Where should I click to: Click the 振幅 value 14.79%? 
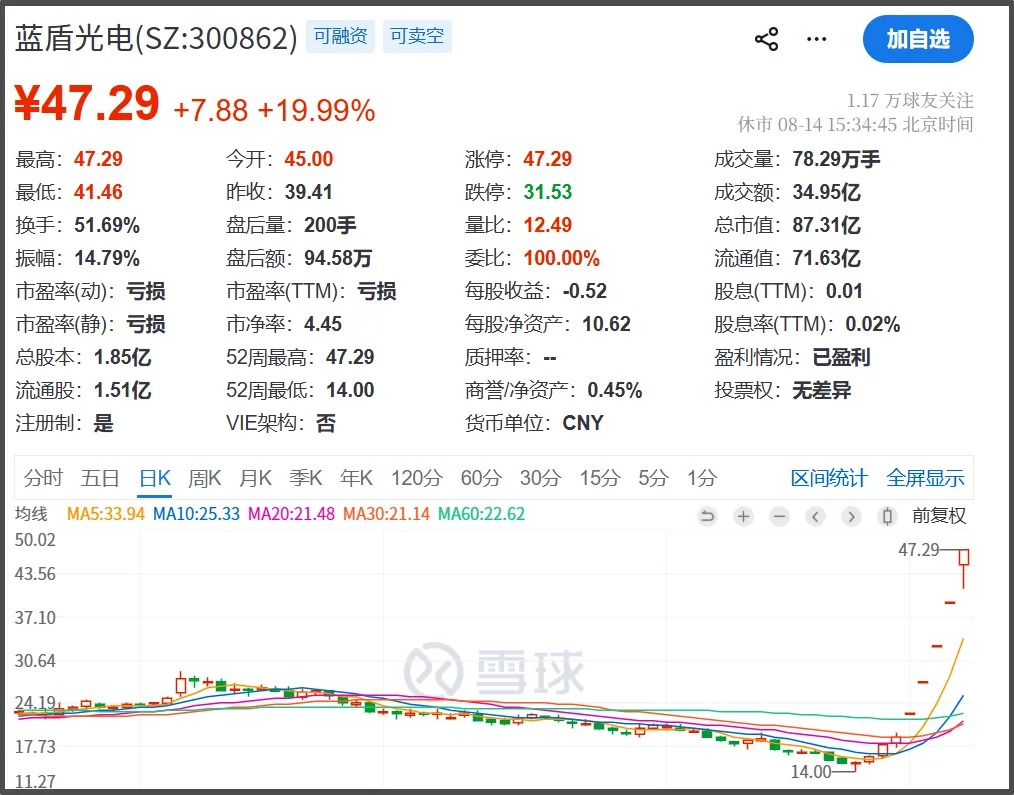[x=107, y=258]
